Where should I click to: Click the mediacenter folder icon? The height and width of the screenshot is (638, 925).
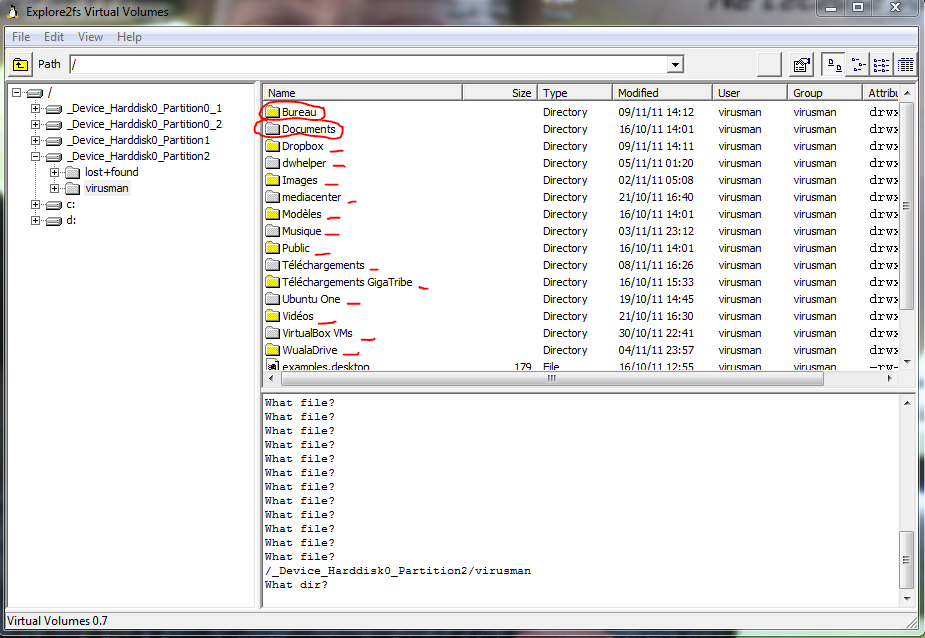(272, 197)
